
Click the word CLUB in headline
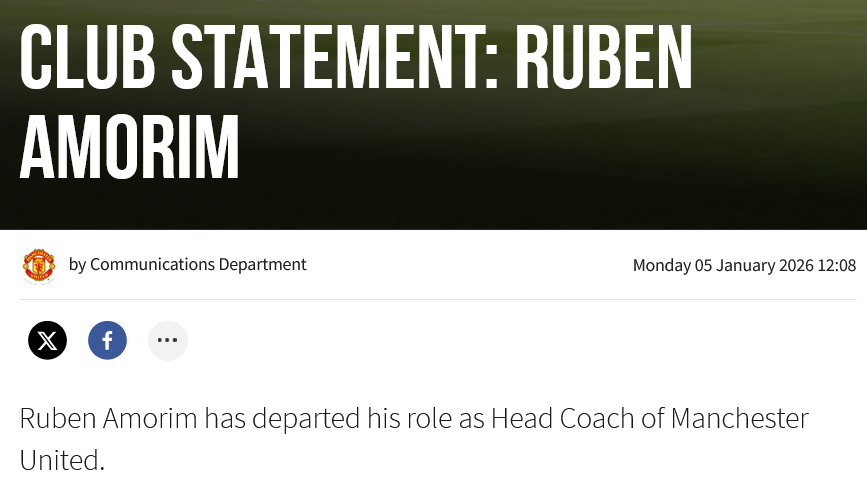87,58
